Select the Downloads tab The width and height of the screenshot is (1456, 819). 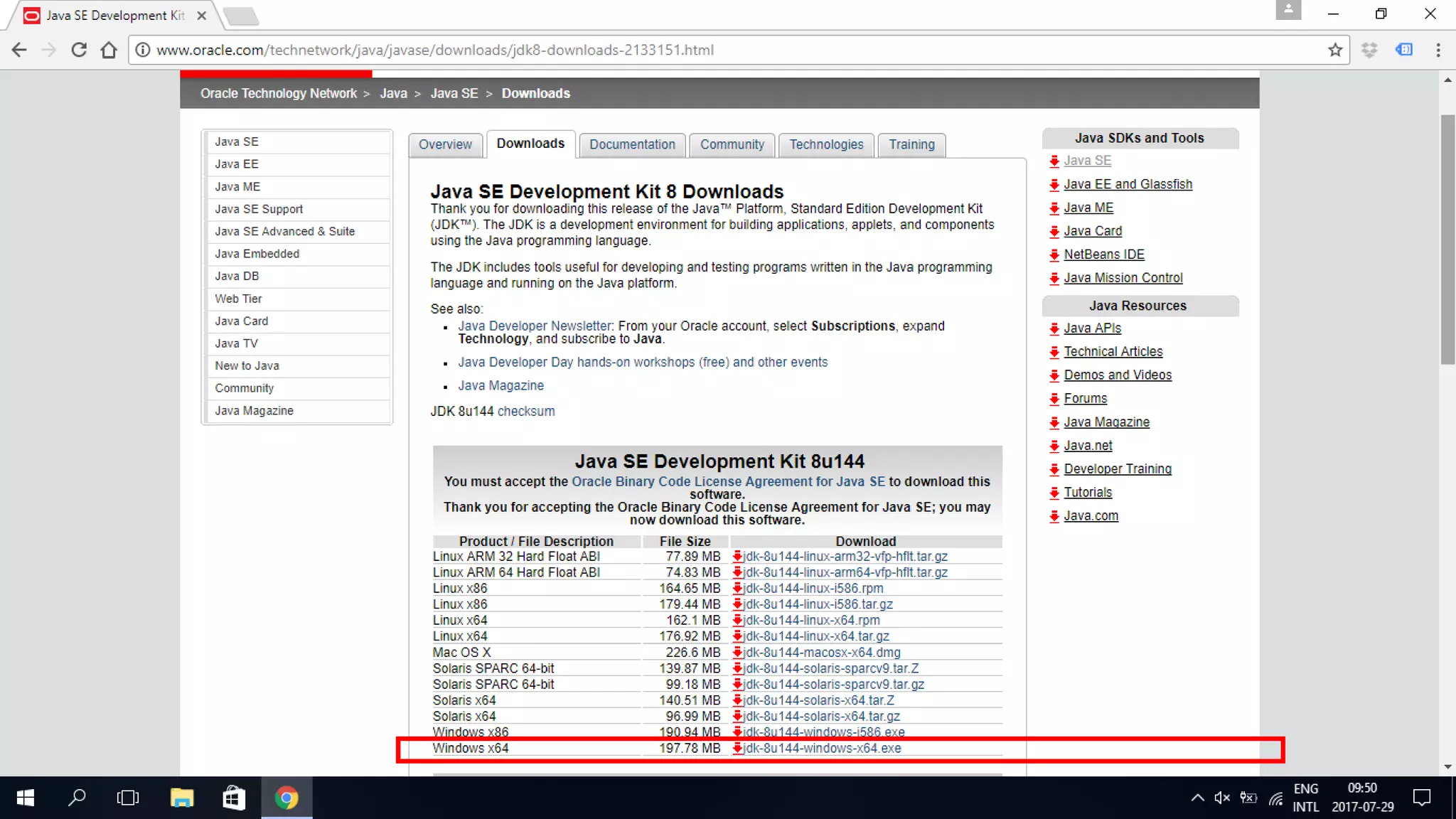point(530,144)
